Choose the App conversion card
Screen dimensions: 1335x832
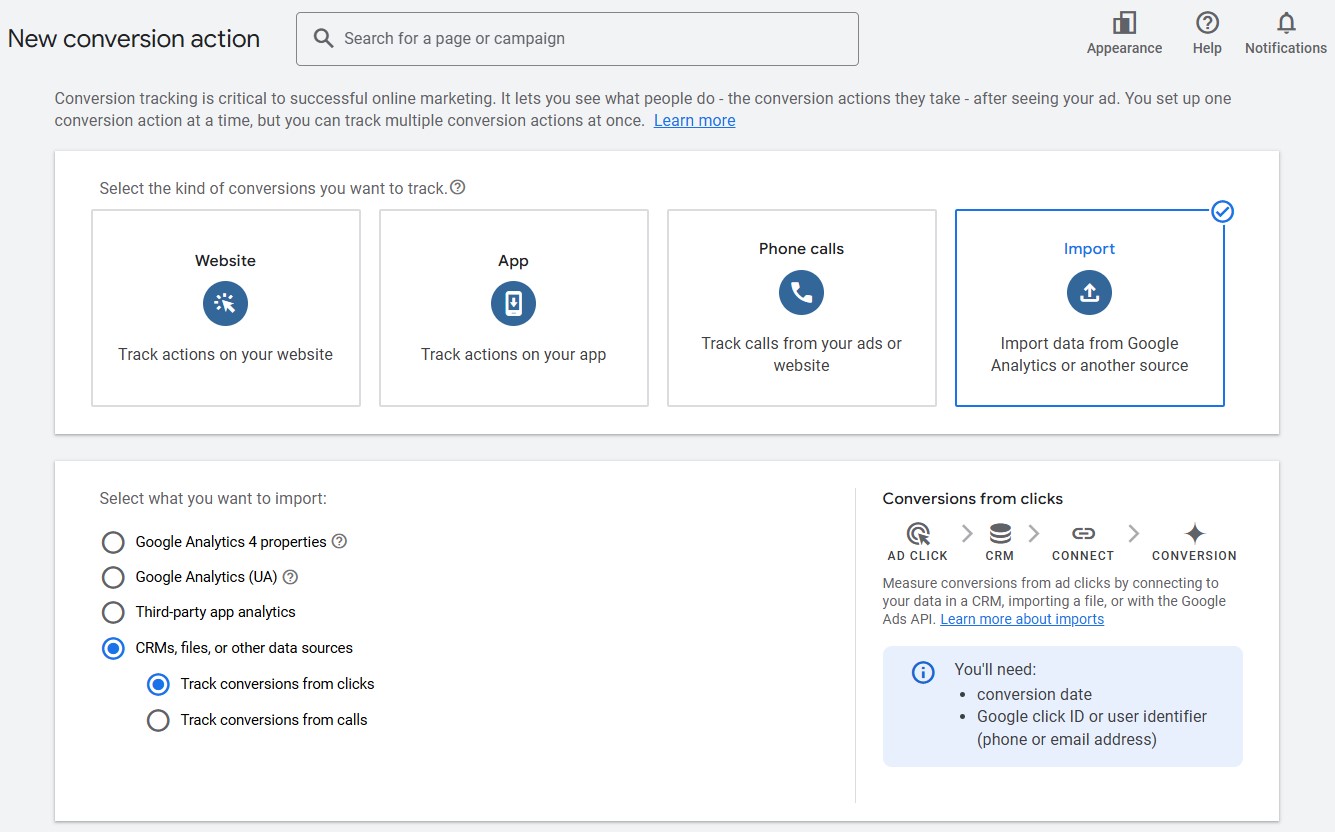tap(514, 308)
